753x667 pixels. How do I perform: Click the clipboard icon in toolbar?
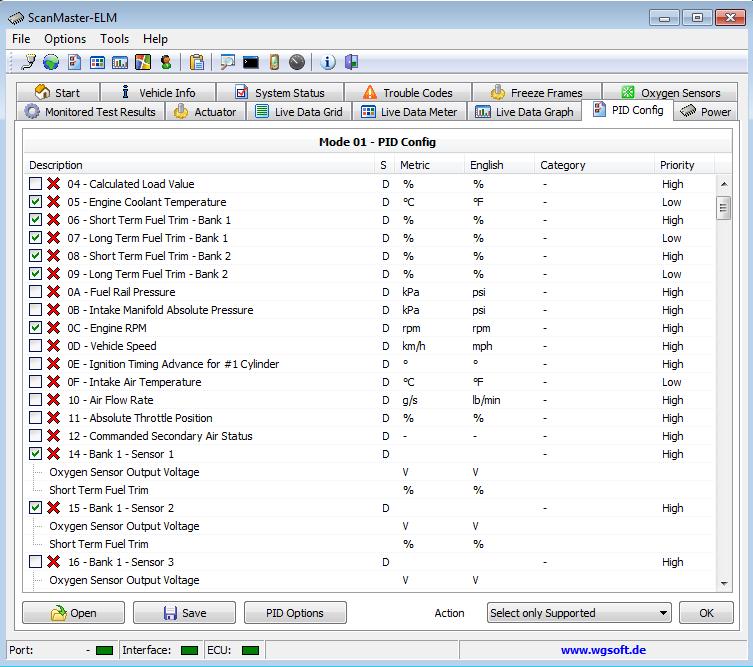coord(197,62)
